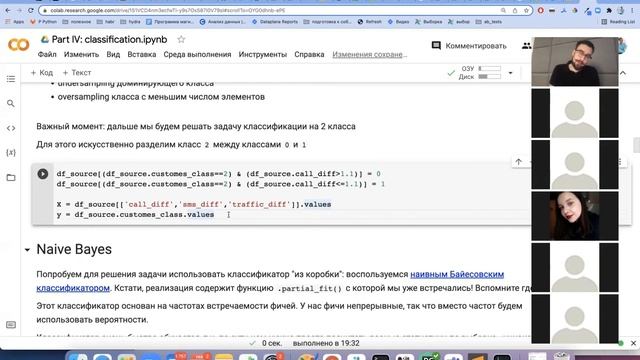Click the 'oversampling класса' bullet text
640x360 pixels.
(161, 97)
